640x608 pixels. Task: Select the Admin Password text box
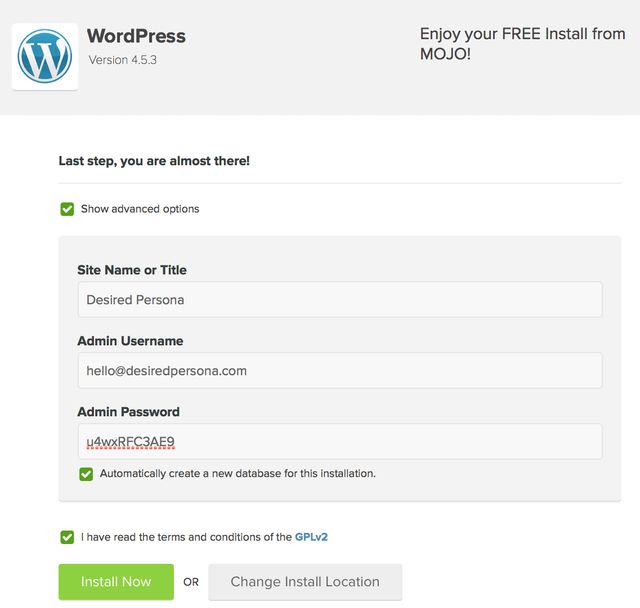(x=340, y=441)
